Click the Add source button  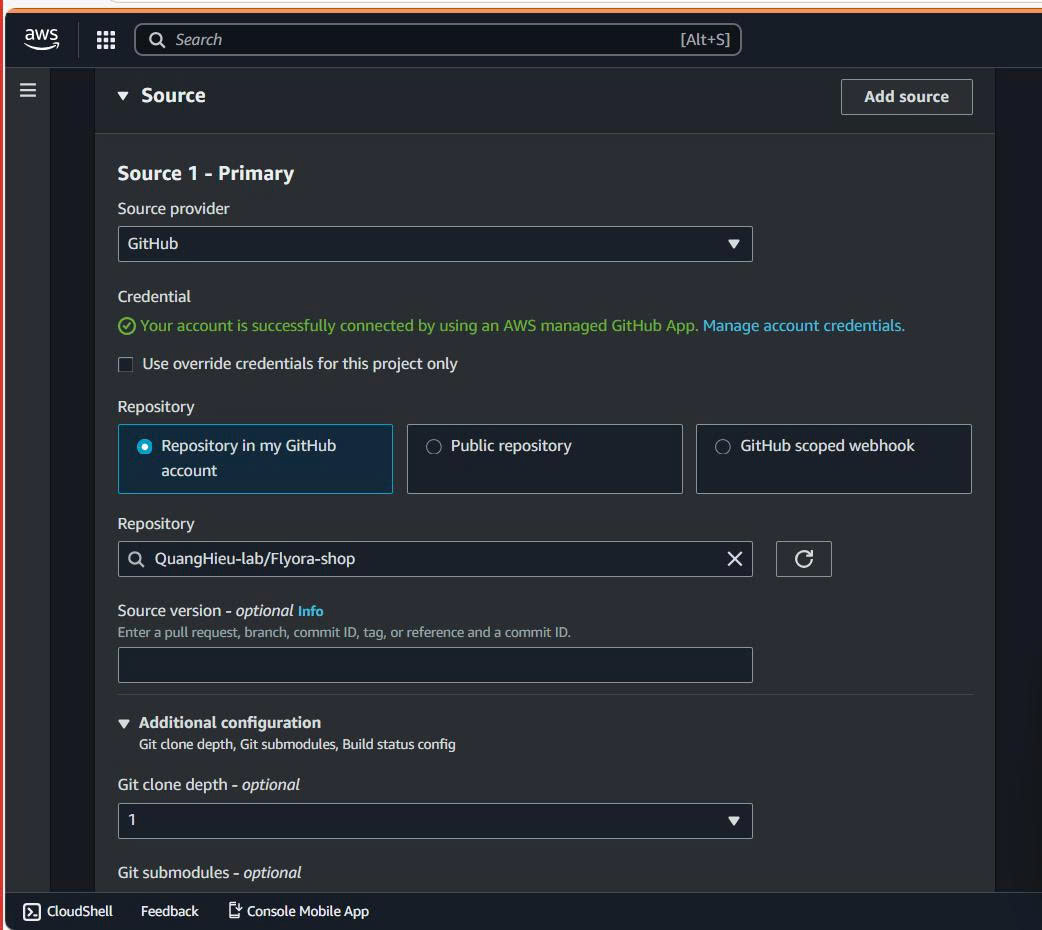tap(906, 96)
